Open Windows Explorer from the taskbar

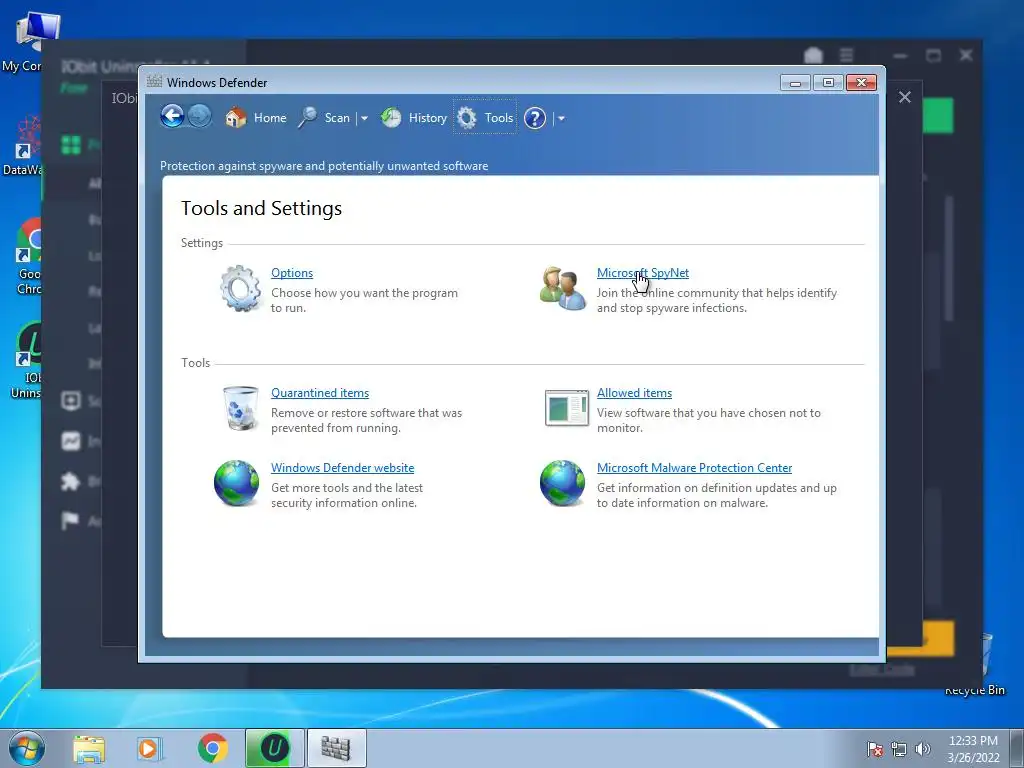[89, 748]
